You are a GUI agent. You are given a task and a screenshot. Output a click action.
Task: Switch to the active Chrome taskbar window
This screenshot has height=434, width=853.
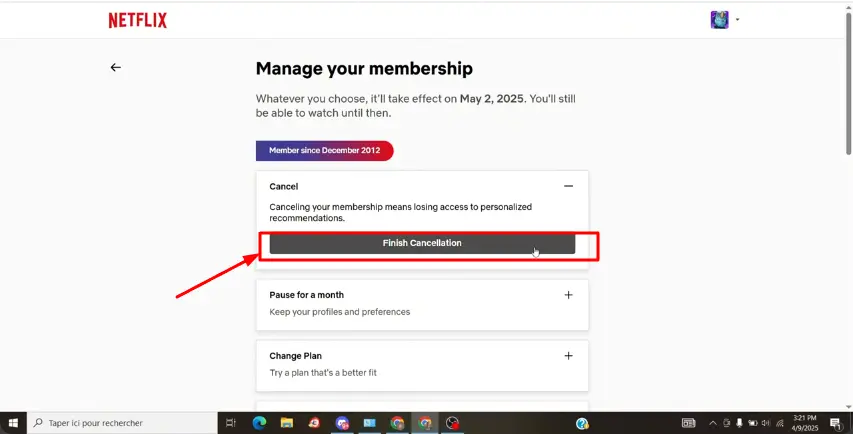(425, 423)
